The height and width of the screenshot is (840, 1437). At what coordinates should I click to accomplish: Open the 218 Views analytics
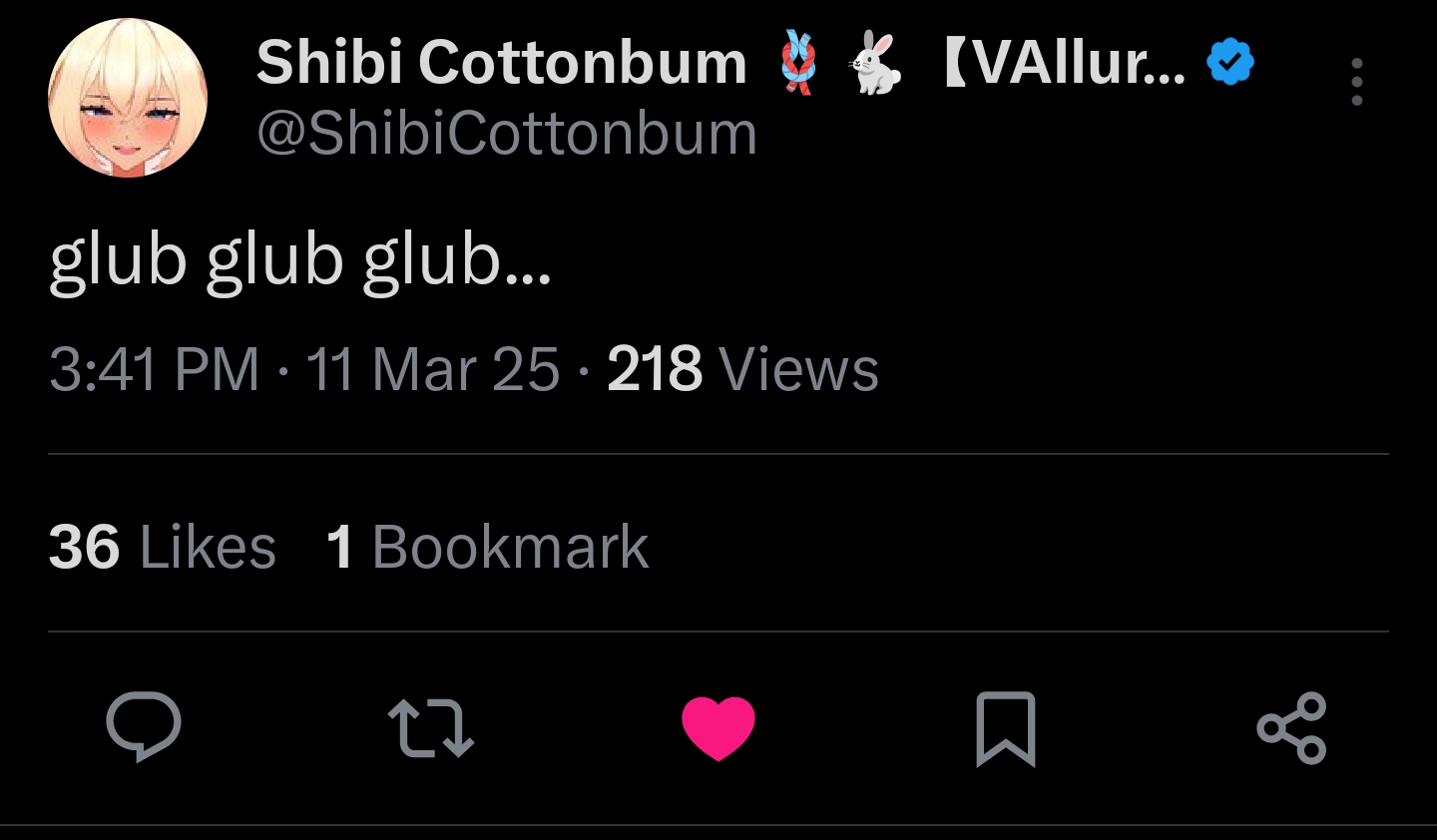(742, 369)
